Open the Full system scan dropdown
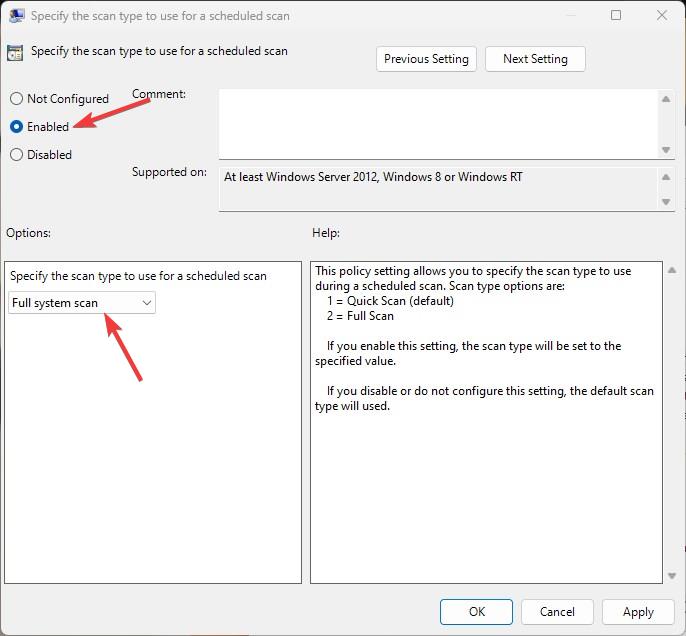Viewport: 686px width, 636px height. tap(82, 303)
